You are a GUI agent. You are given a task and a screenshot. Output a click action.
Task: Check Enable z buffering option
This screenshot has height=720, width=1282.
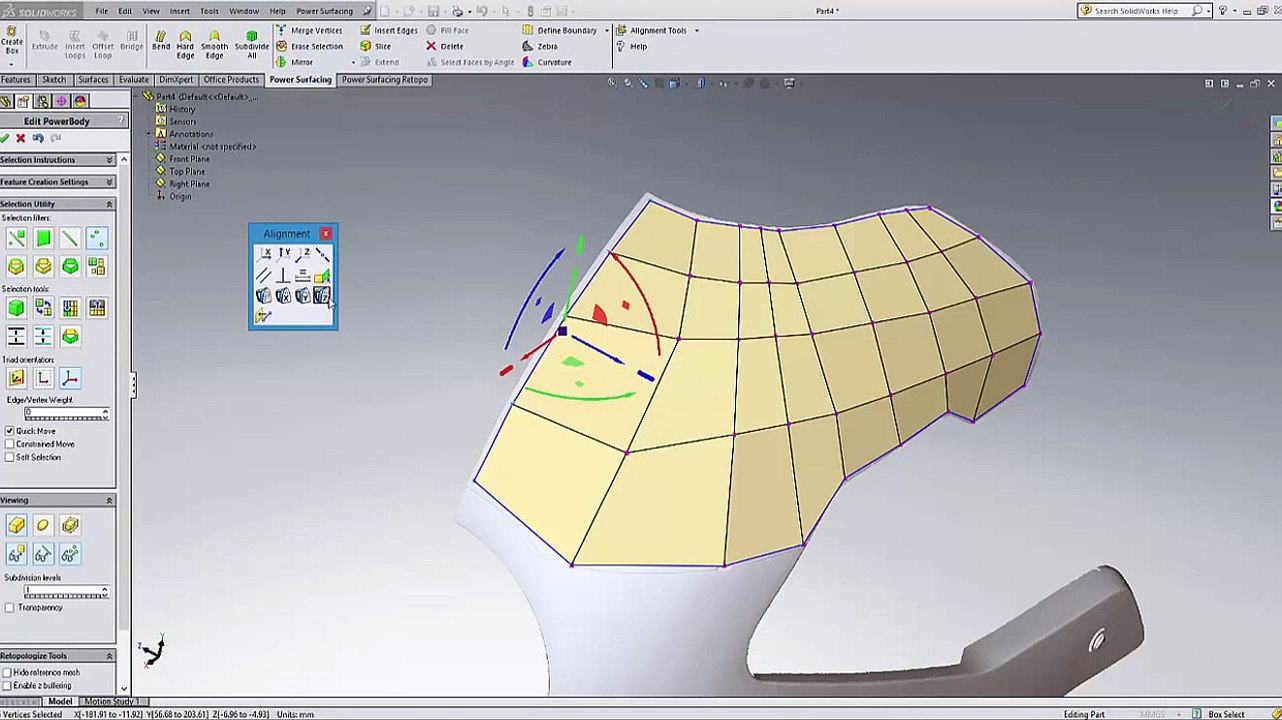[7, 686]
